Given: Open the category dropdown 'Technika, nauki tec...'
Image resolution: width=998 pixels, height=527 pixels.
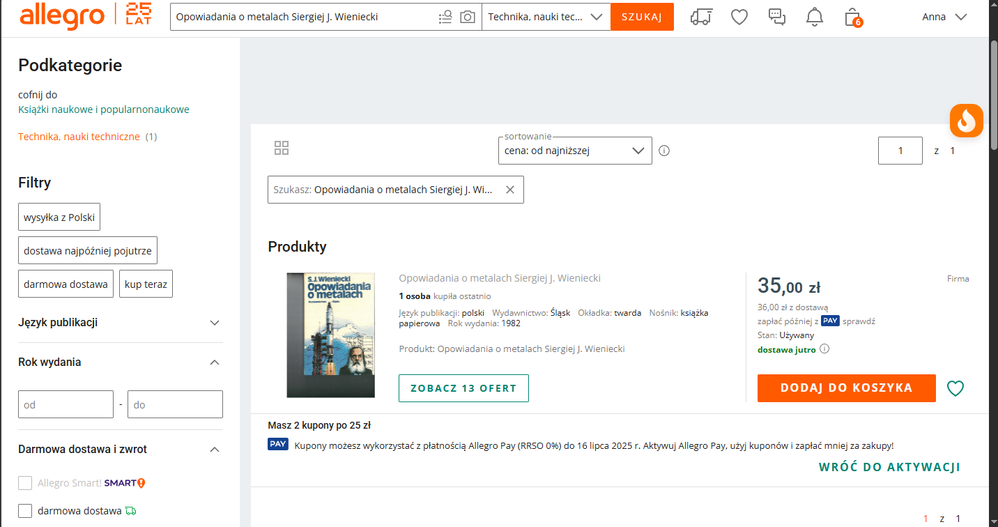Looking at the screenshot, I should [x=546, y=17].
